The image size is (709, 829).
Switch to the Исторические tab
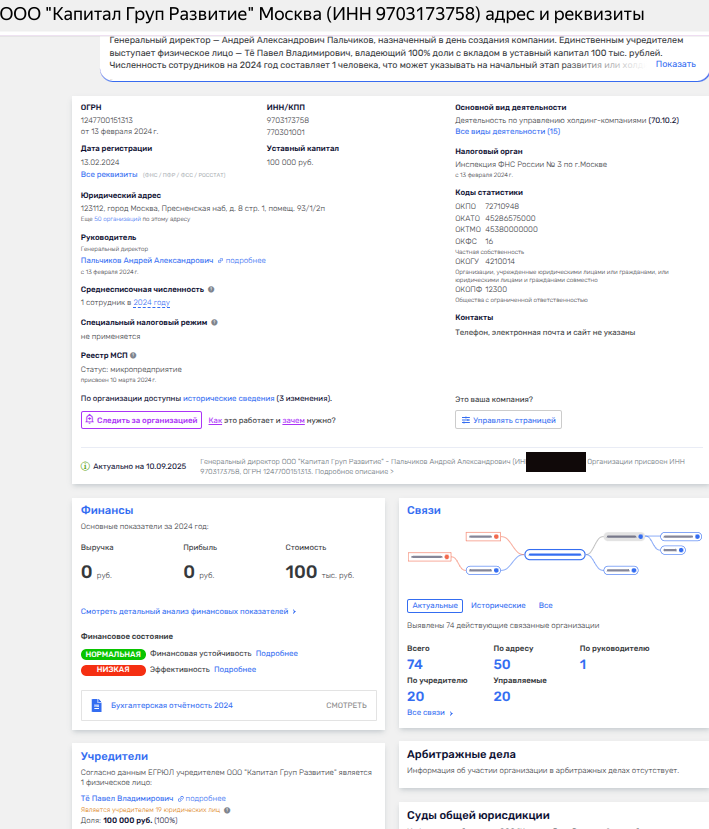coord(498,606)
